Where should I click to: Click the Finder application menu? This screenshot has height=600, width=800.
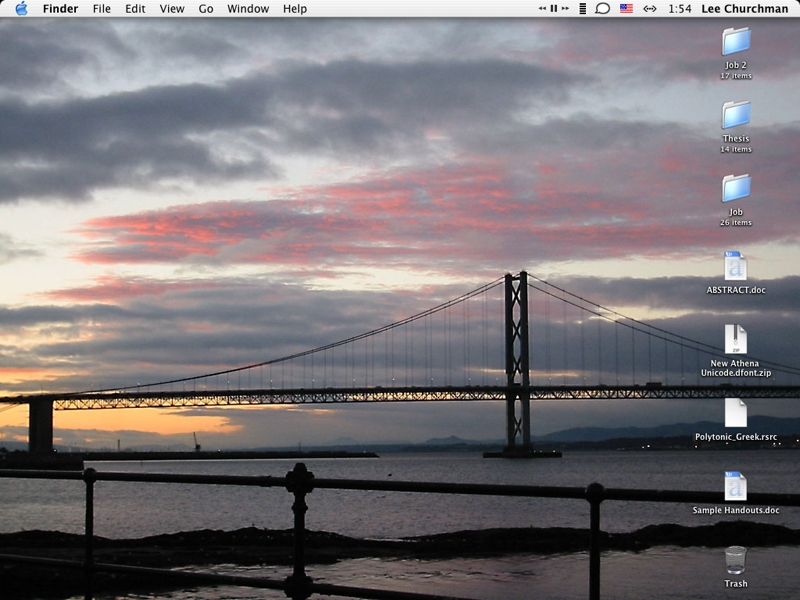click(x=60, y=9)
